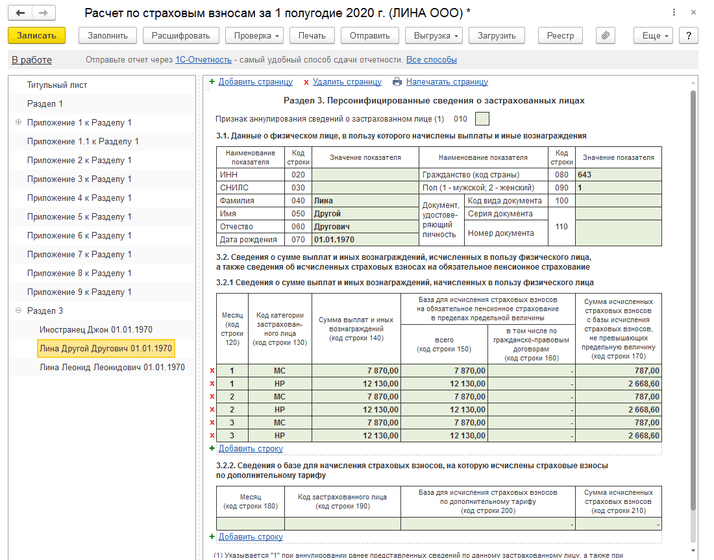
Task: Open help with the question mark button
Action: pos(688,35)
